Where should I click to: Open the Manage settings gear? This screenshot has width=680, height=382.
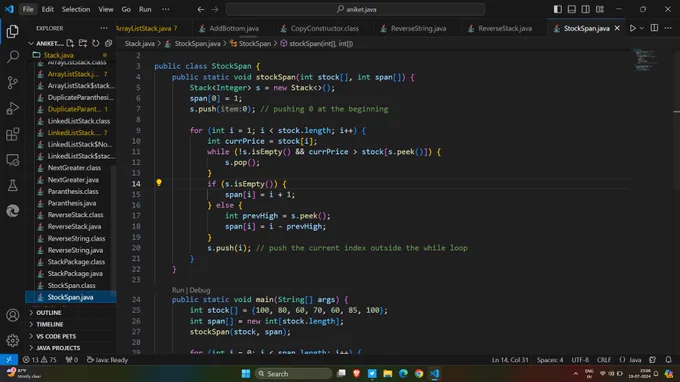pos(13,341)
